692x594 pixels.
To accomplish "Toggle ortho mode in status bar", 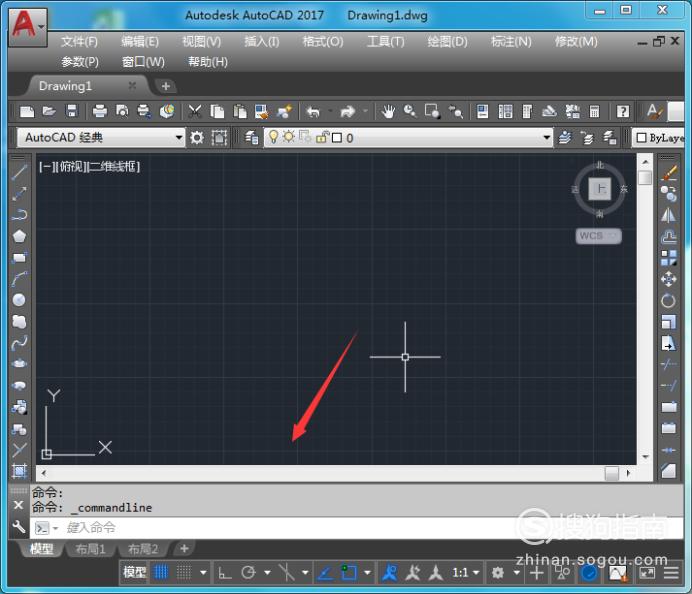I will [225, 573].
